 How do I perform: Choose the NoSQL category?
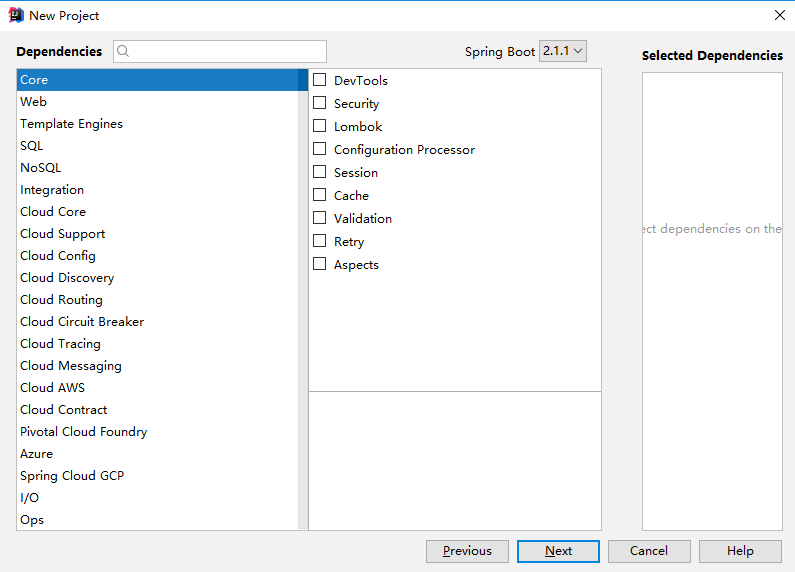coord(158,167)
